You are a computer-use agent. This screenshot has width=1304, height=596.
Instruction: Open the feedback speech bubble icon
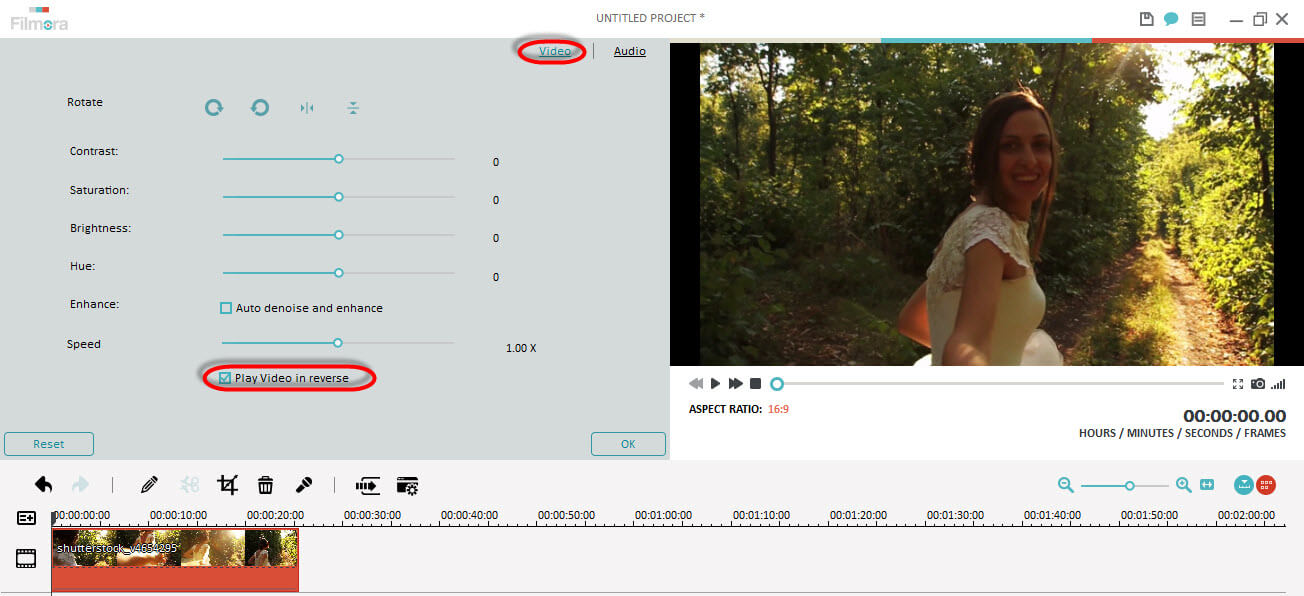(1171, 19)
